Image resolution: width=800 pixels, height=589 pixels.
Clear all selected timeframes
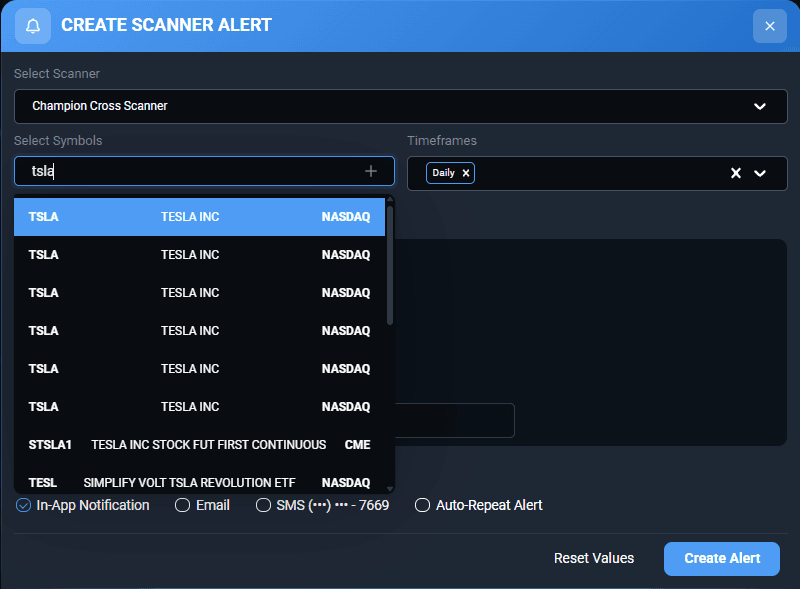(735, 173)
